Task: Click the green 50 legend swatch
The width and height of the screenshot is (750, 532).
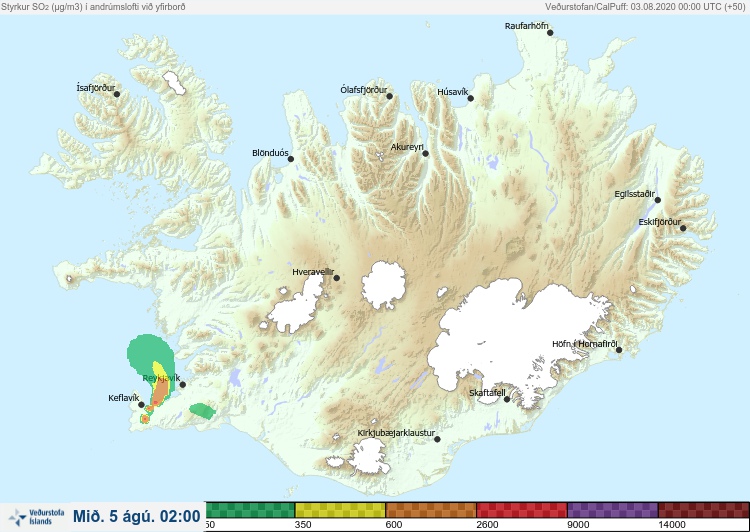Action: coord(250,510)
